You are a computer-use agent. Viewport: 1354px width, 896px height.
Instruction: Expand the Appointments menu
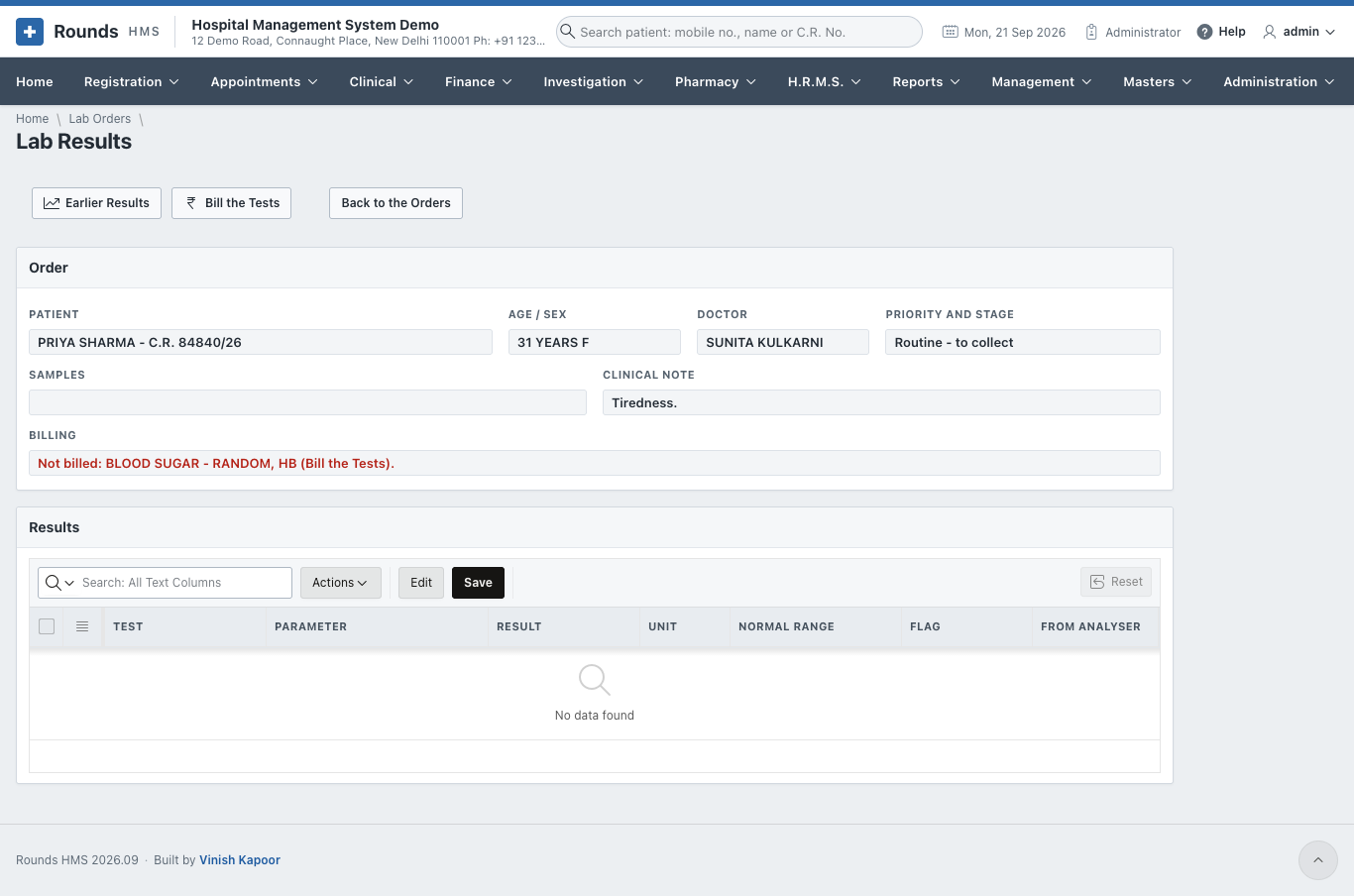tap(265, 81)
